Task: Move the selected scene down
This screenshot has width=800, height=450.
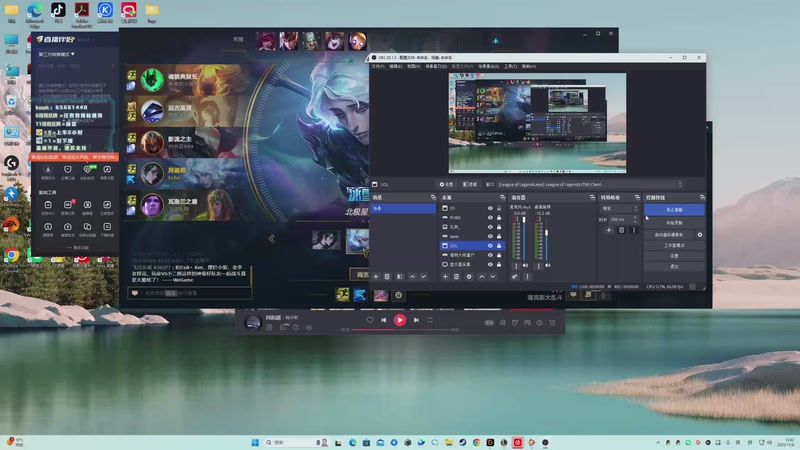Action: (x=423, y=277)
